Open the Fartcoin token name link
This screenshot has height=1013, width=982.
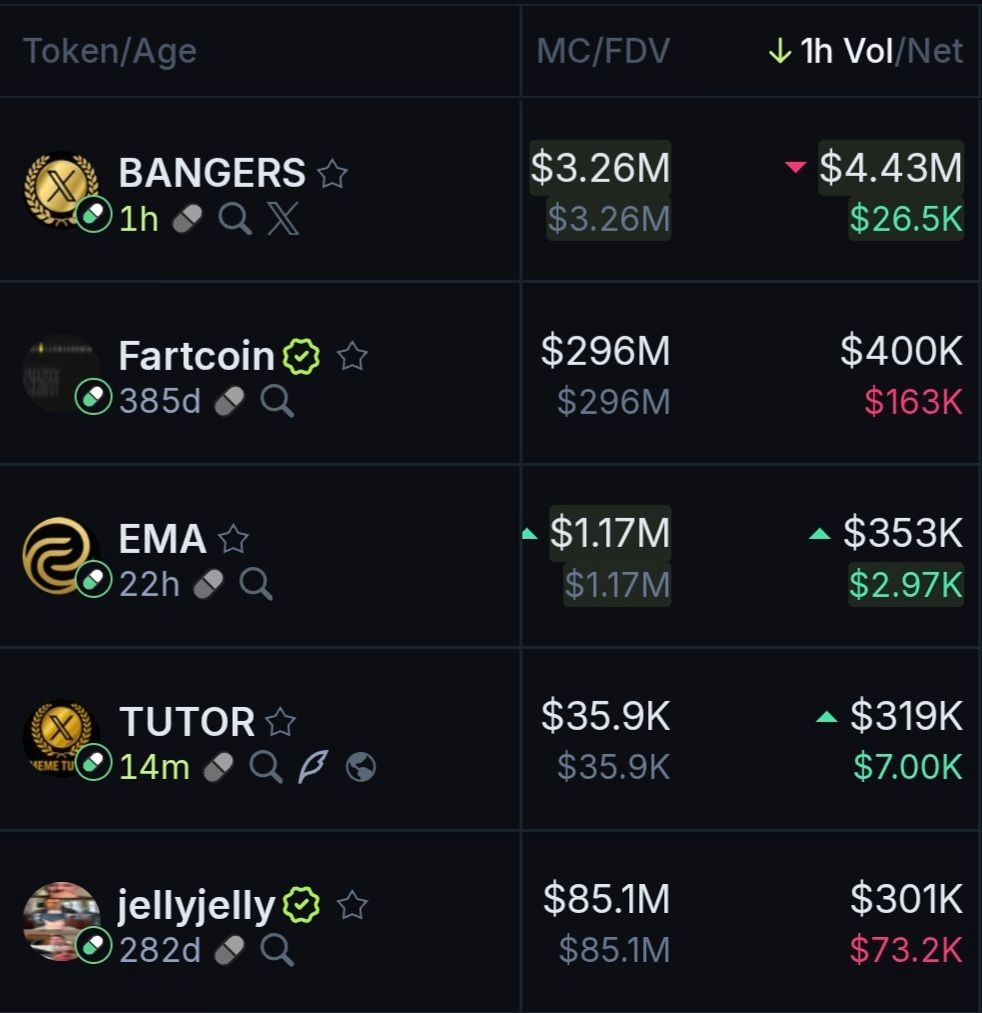point(196,355)
